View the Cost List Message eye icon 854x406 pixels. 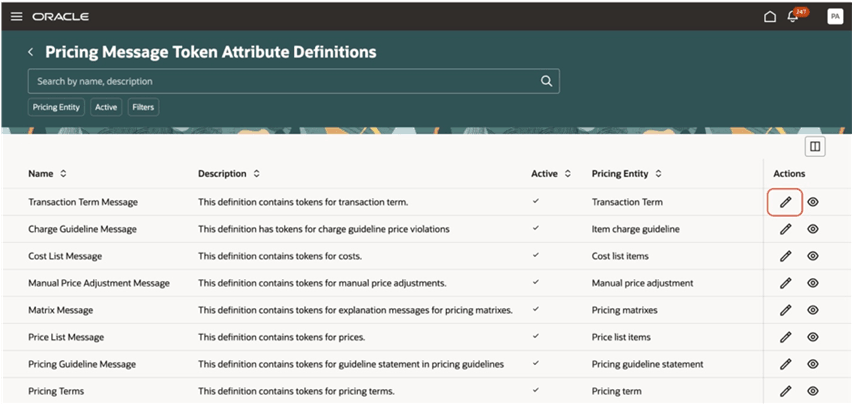(x=813, y=256)
